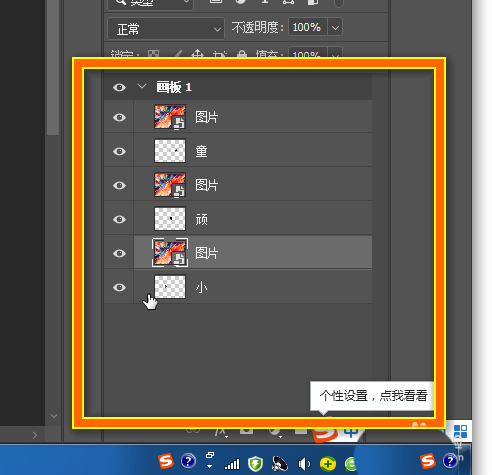Screen dimensions: 492x475
Task: Click the help question-mark at taskbar's far right
Action: [x=450, y=461]
